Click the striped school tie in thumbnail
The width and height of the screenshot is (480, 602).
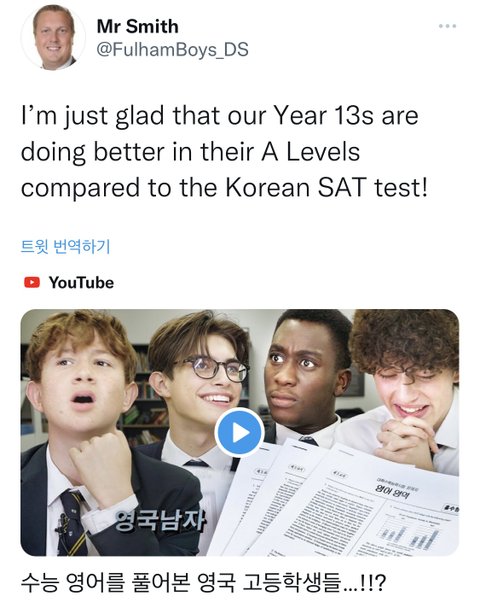[73, 522]
